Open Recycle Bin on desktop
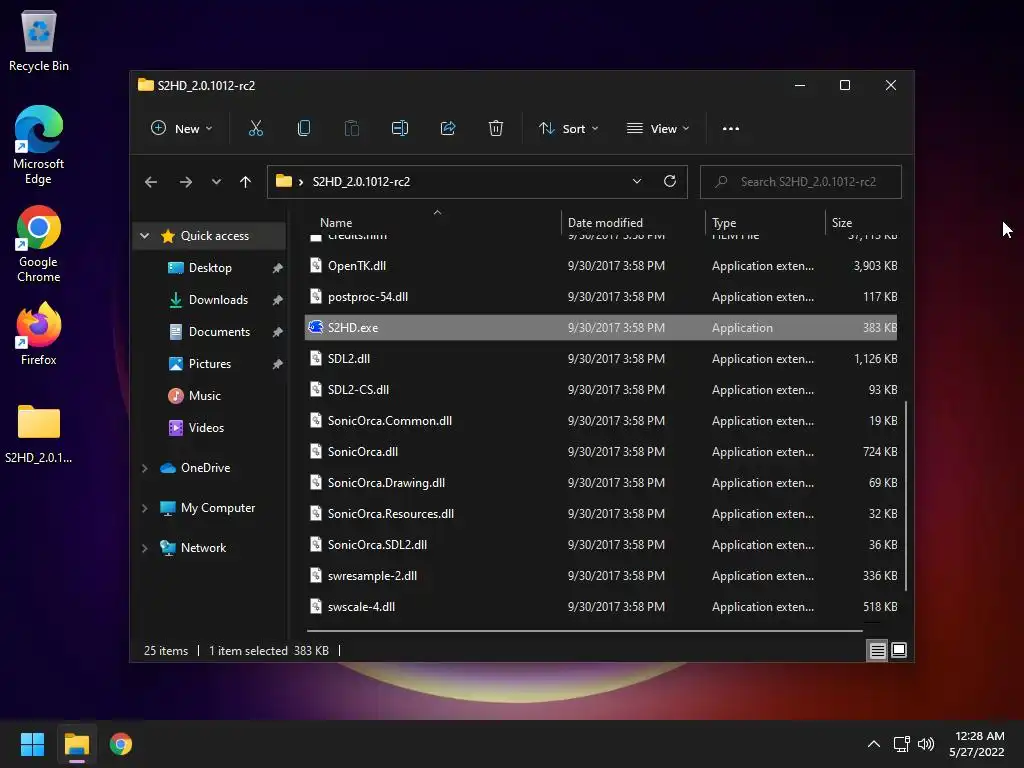 pos(39,40)
